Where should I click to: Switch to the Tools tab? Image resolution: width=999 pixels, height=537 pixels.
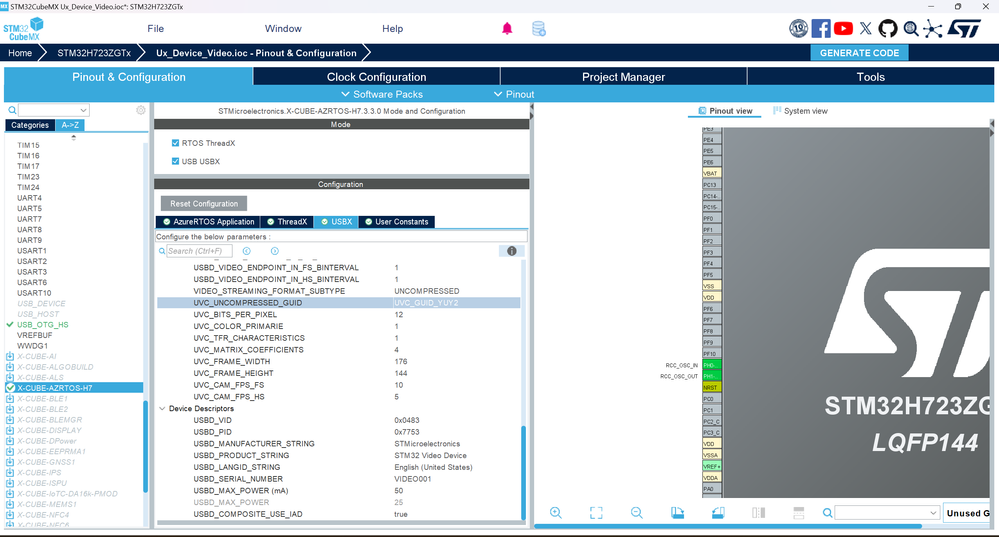pos(870,77)
